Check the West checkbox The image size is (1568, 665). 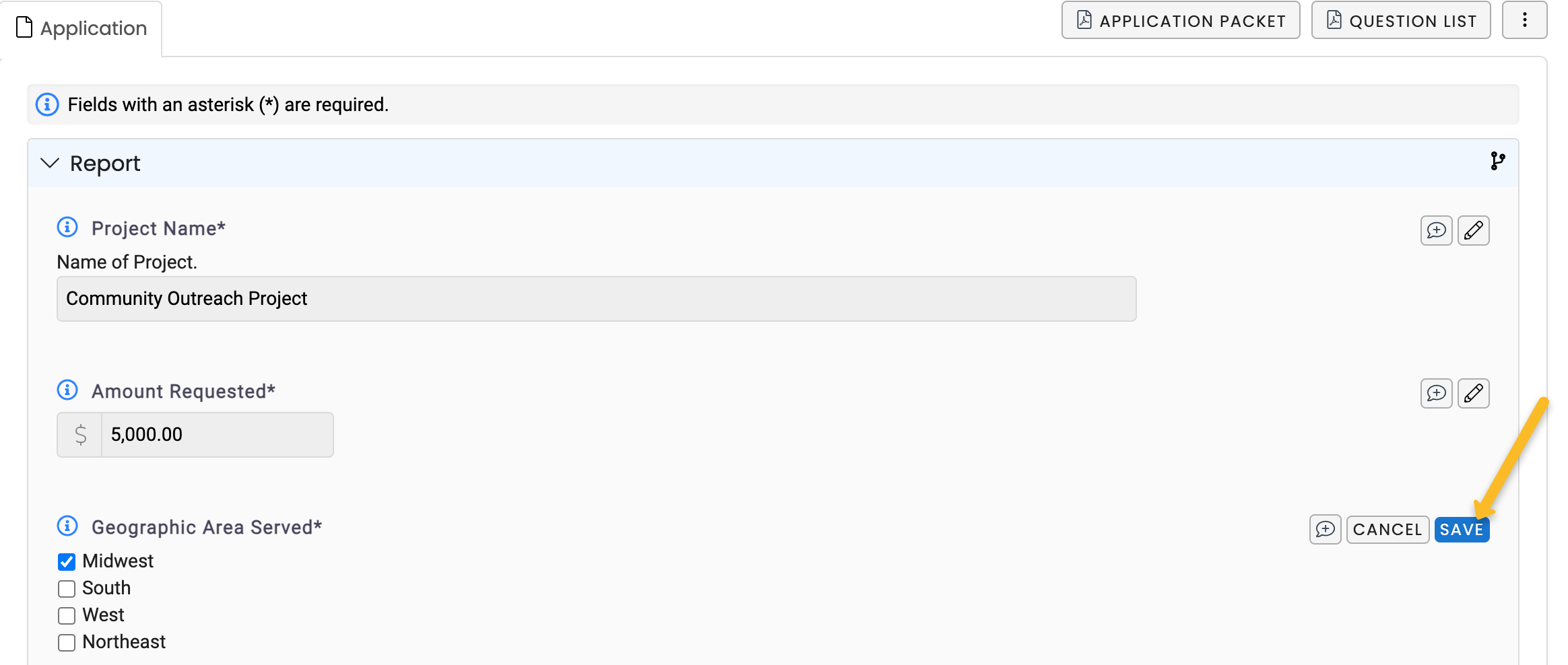pyautogui.click(x=67, y=615)
